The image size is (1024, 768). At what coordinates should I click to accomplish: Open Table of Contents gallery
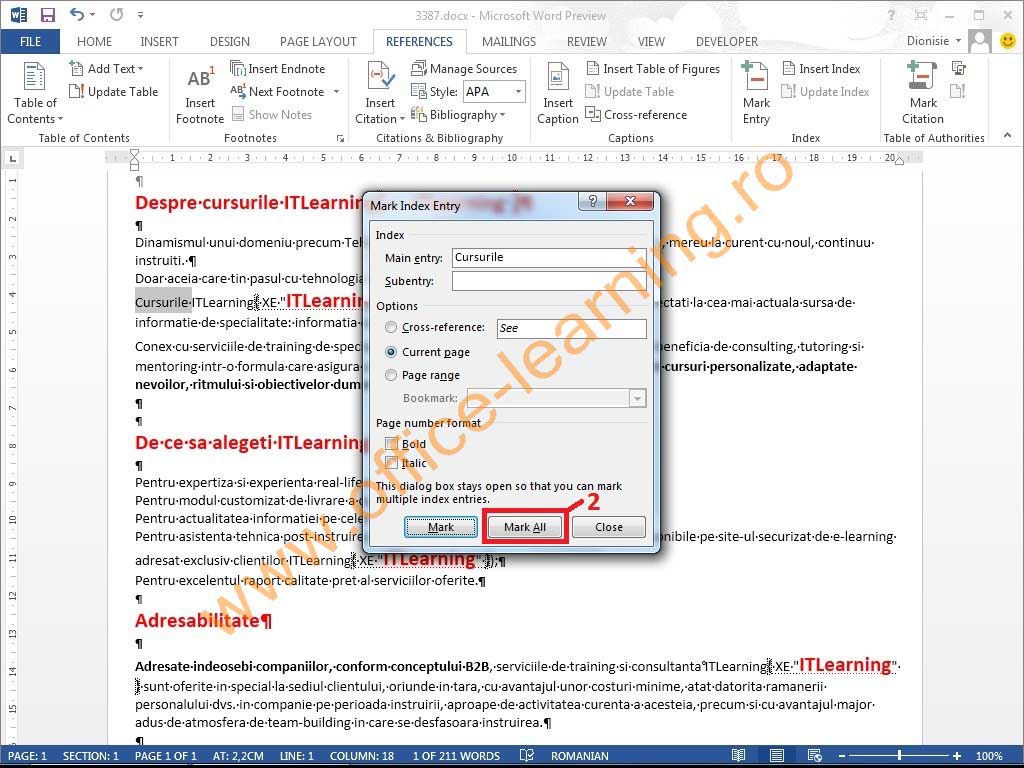[x=35, y=93]
